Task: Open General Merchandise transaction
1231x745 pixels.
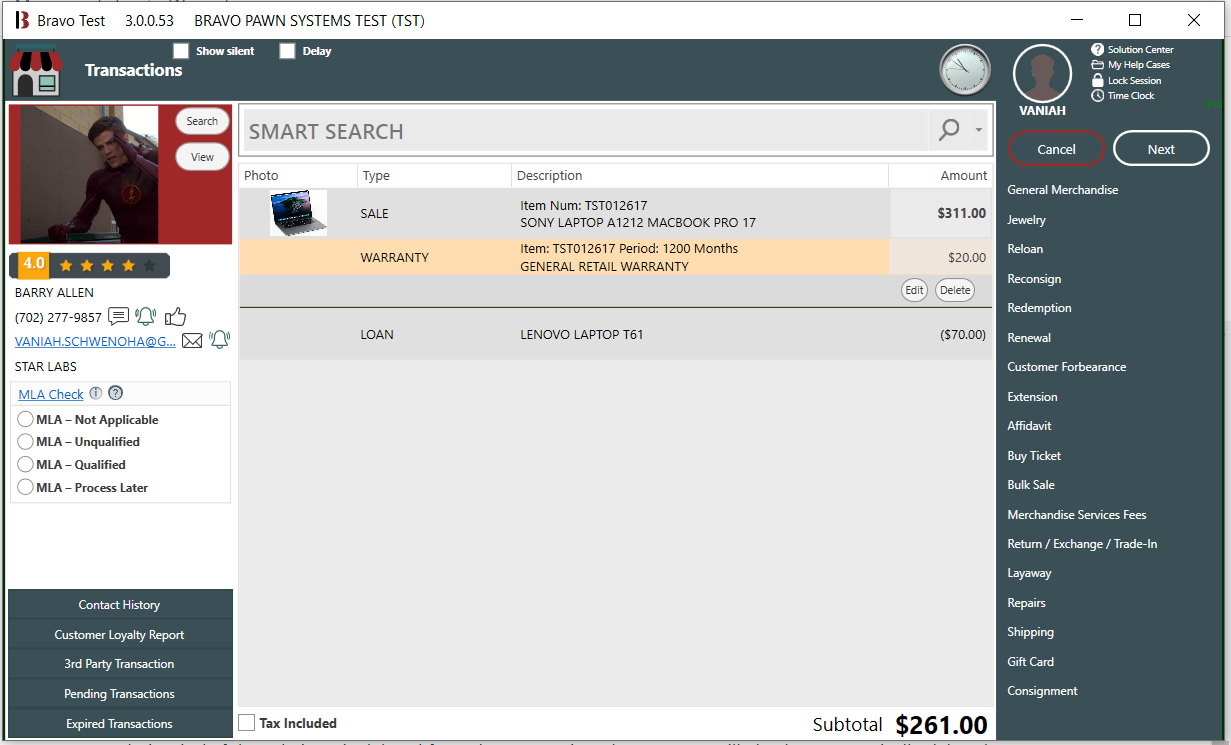Action: click(x=1062, y=190)
